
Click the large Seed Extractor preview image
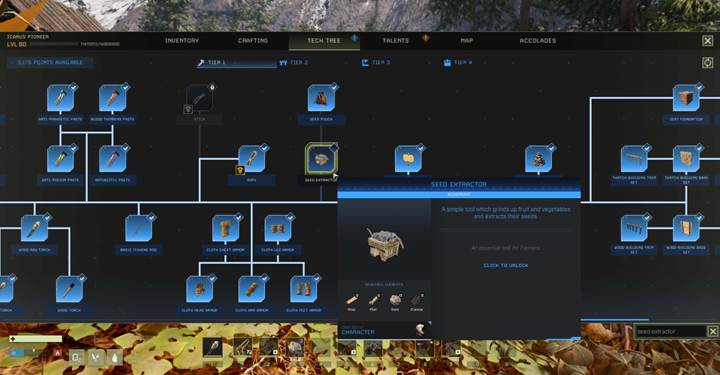pos(385,243)
